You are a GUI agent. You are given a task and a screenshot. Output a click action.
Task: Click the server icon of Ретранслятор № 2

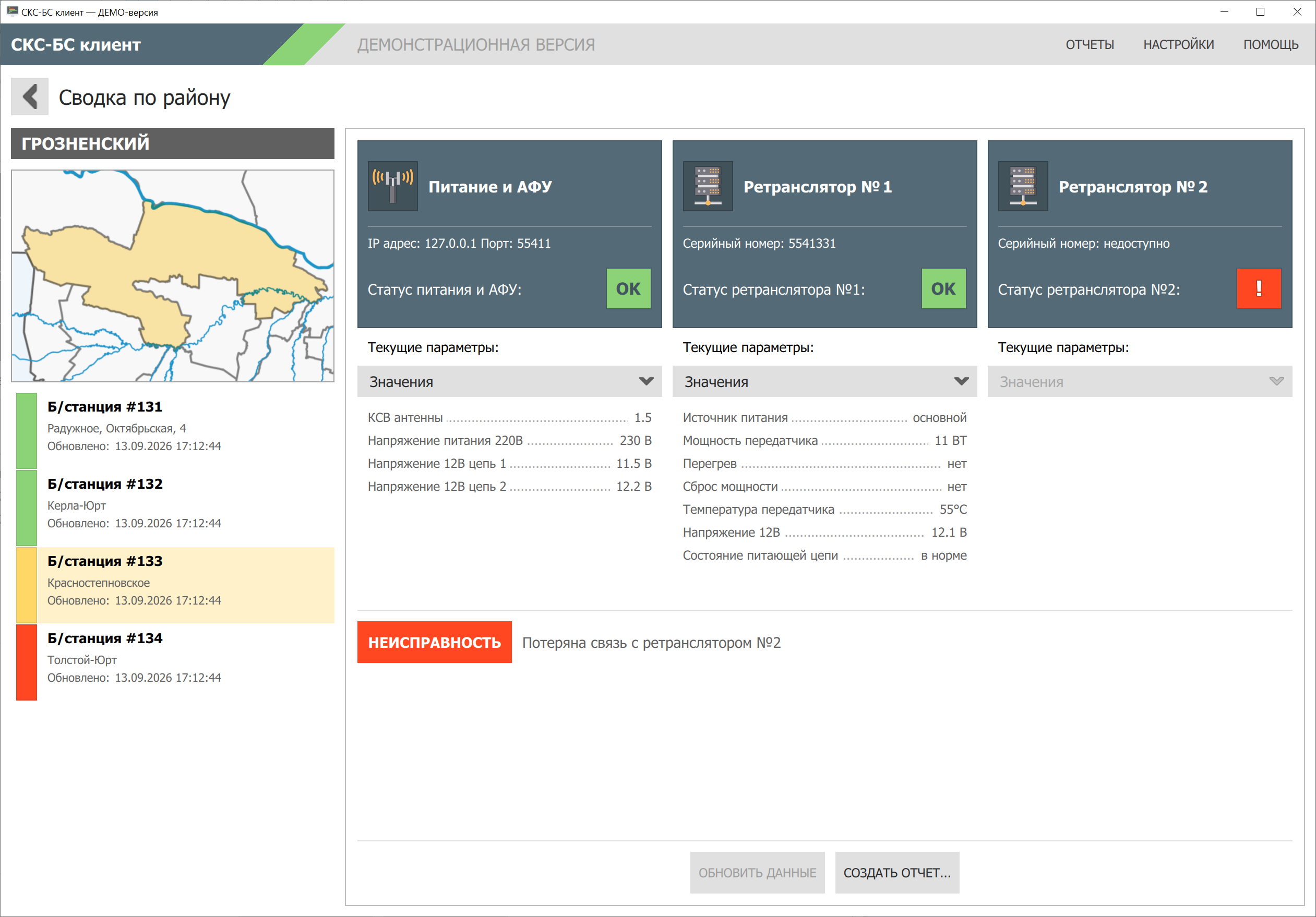tap(1023, 186)
